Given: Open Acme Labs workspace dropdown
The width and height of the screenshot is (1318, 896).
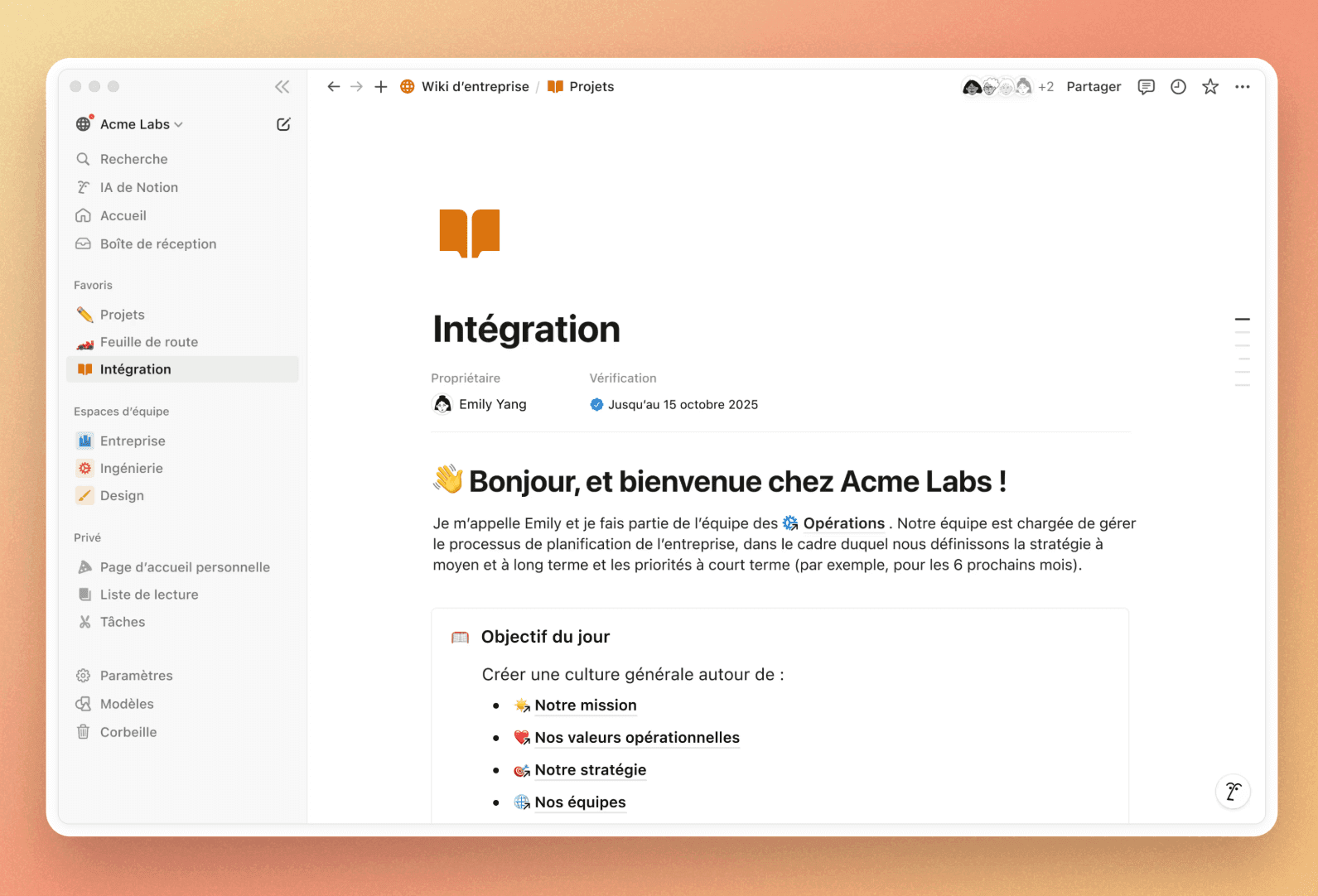Looking at the screenshot, I should [129, 124].
